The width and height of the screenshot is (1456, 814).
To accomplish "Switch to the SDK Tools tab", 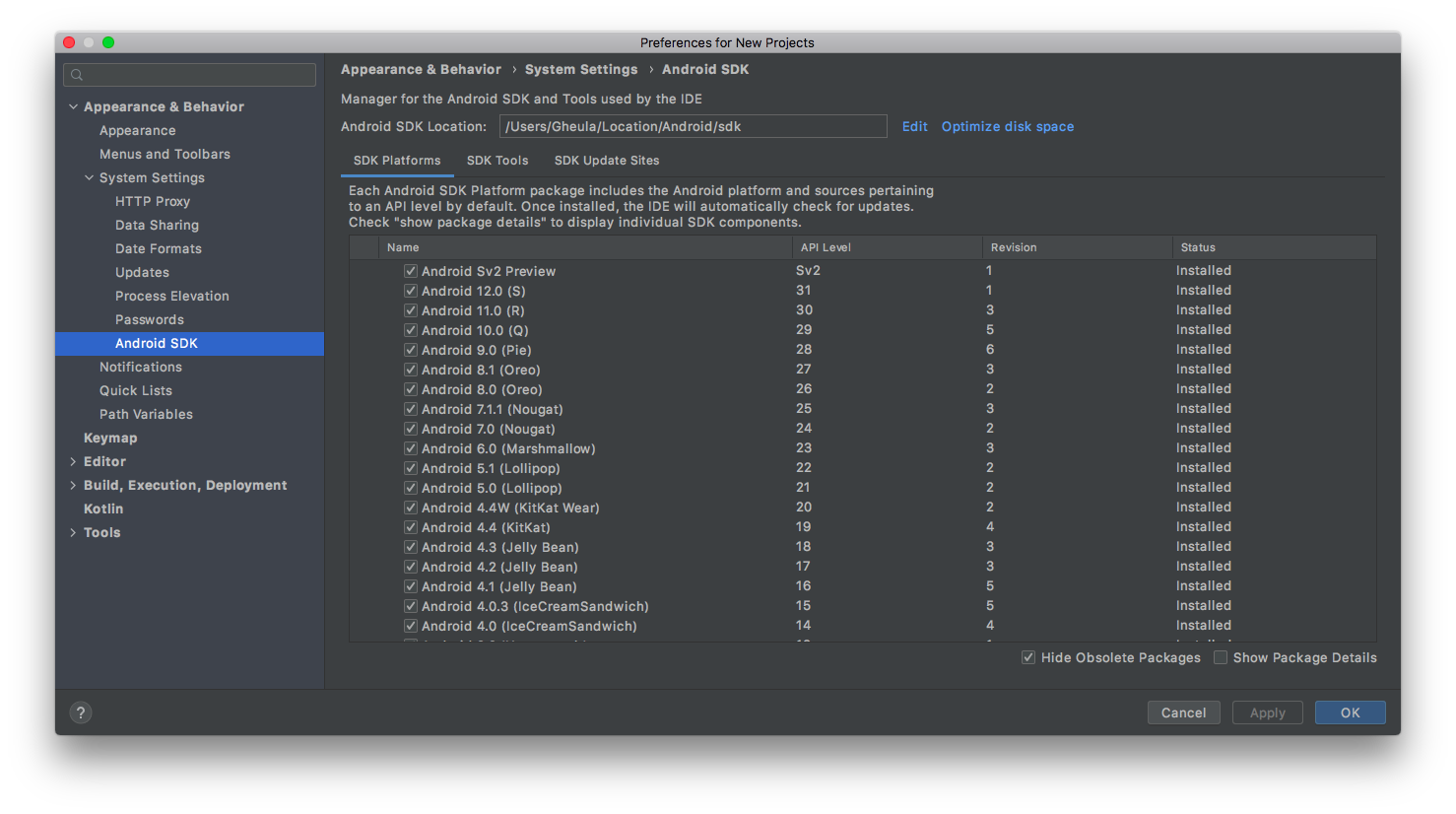I will coord(497,161).
